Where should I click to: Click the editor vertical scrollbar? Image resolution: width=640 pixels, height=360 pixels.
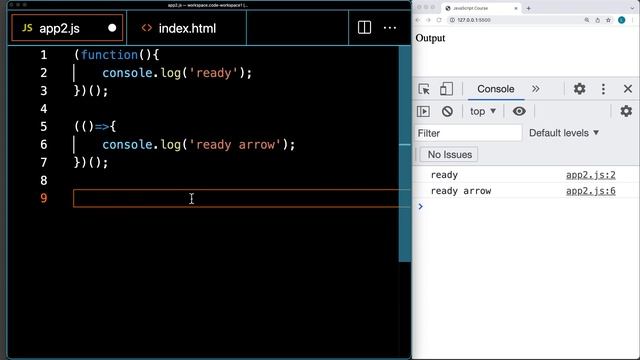click(405, 154)
